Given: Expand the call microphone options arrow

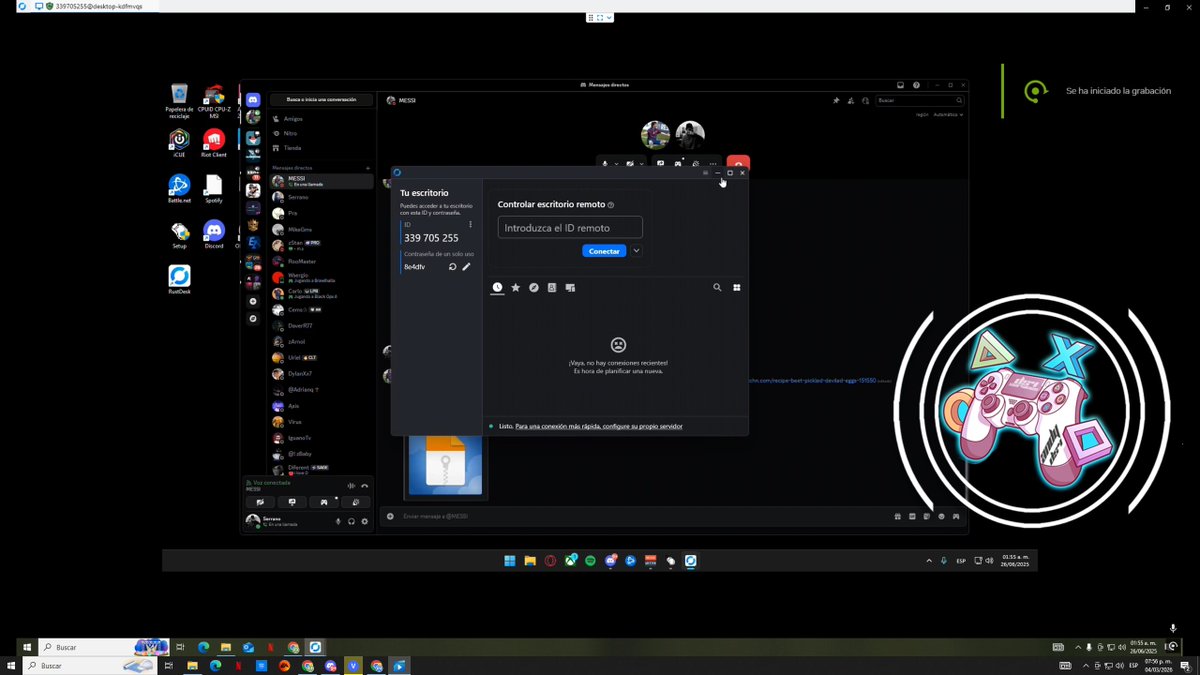Looking at the screenshot, I should click(x=616, y=163).
